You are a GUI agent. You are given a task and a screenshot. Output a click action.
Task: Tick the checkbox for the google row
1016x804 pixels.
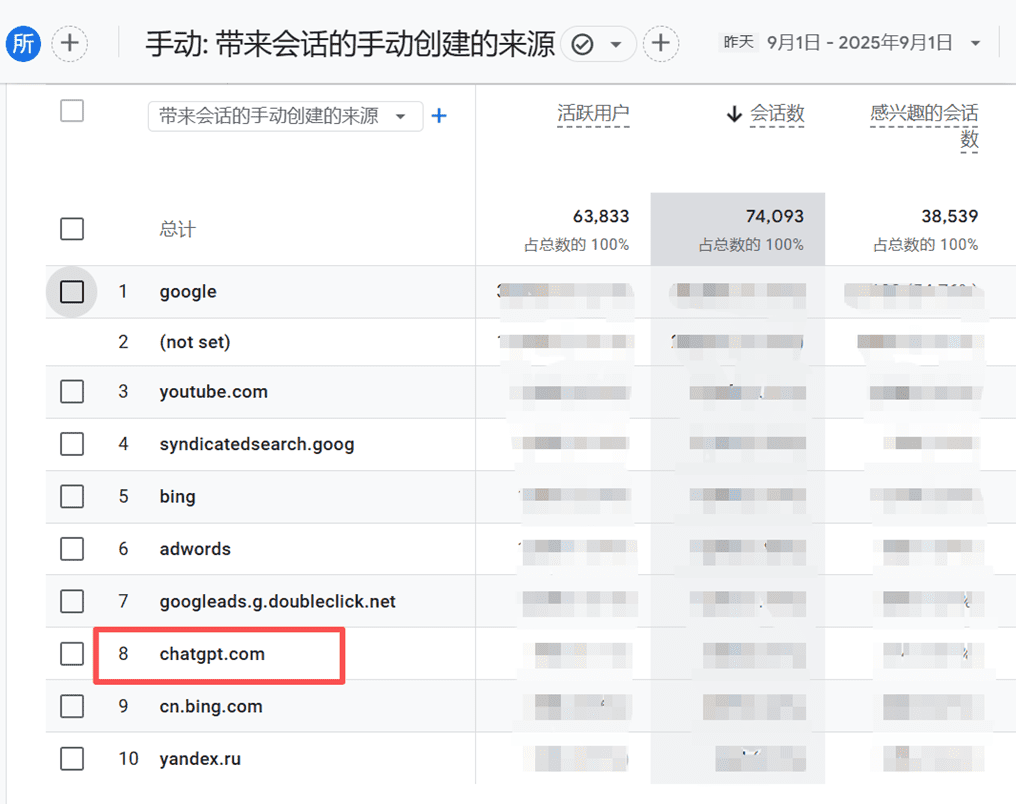[71, 292]
